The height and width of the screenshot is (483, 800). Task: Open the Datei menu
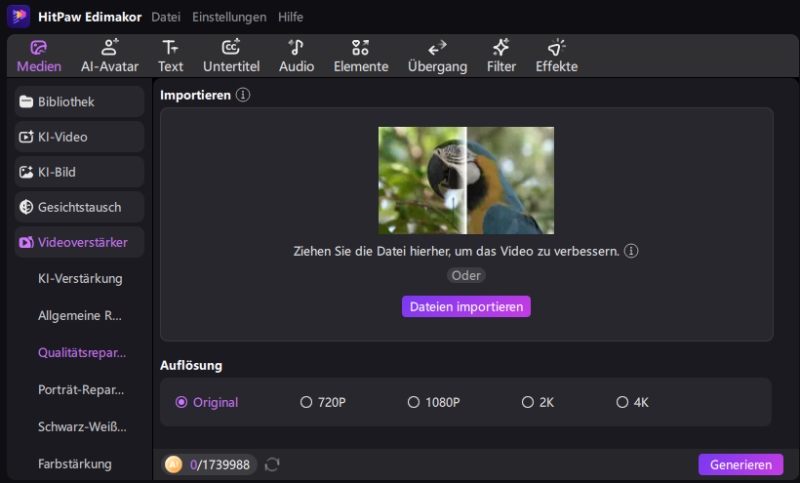coord(167,17)
